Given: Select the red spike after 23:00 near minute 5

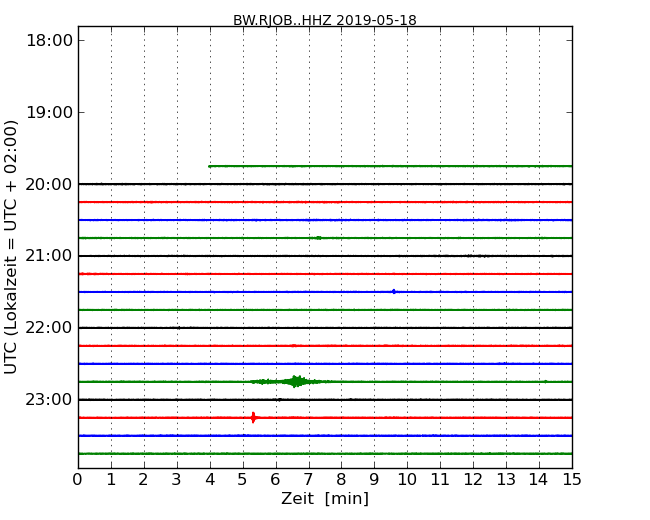Looking at the screenshot, I should pos(253,418).
